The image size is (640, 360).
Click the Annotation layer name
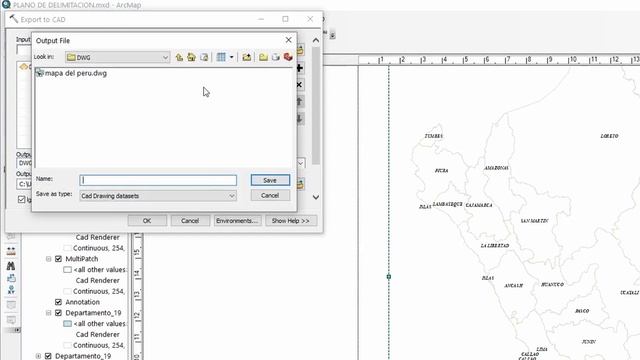pyautogui.click(x=82, y=302)
